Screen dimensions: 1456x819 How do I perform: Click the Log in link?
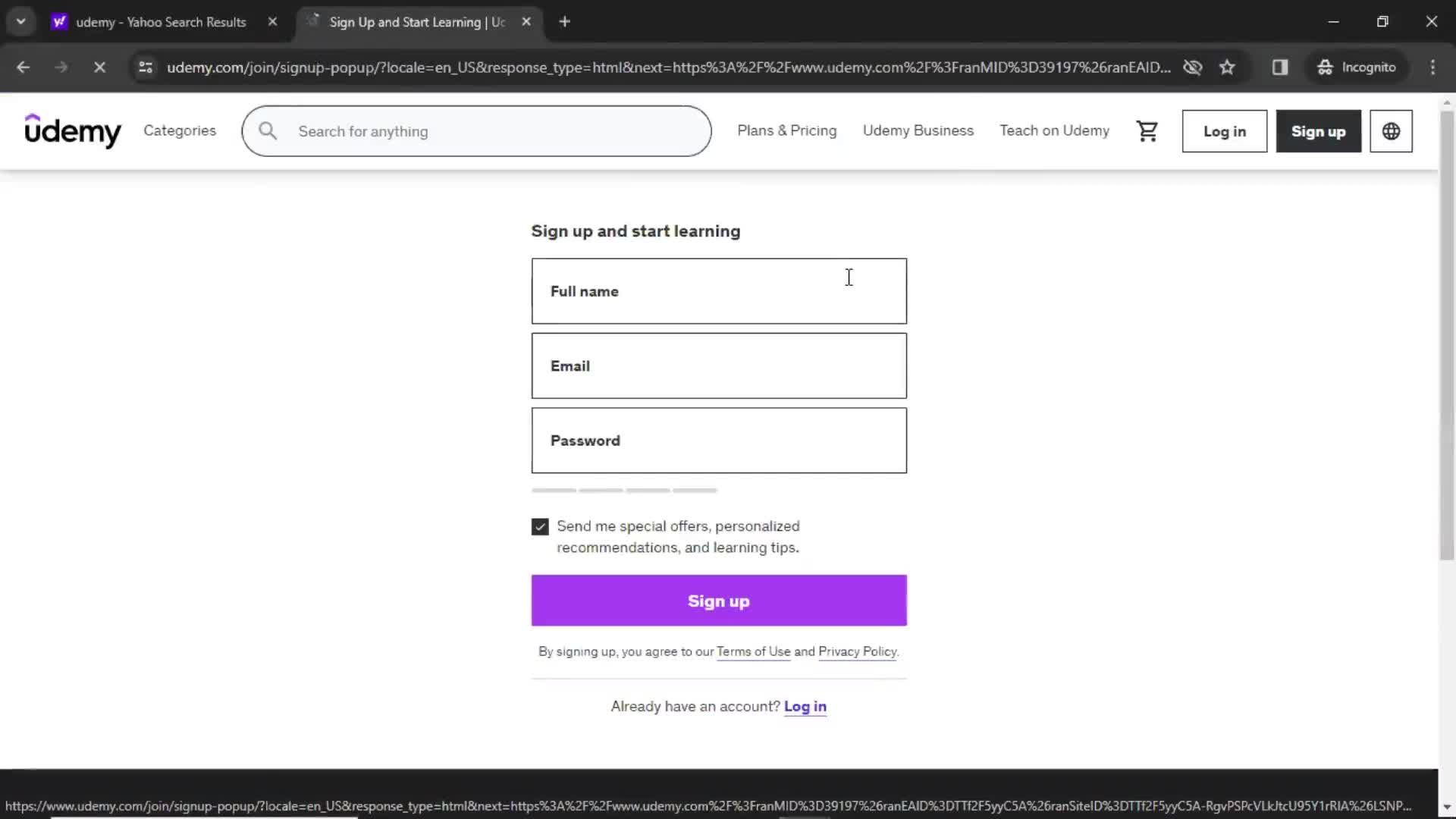805,706
